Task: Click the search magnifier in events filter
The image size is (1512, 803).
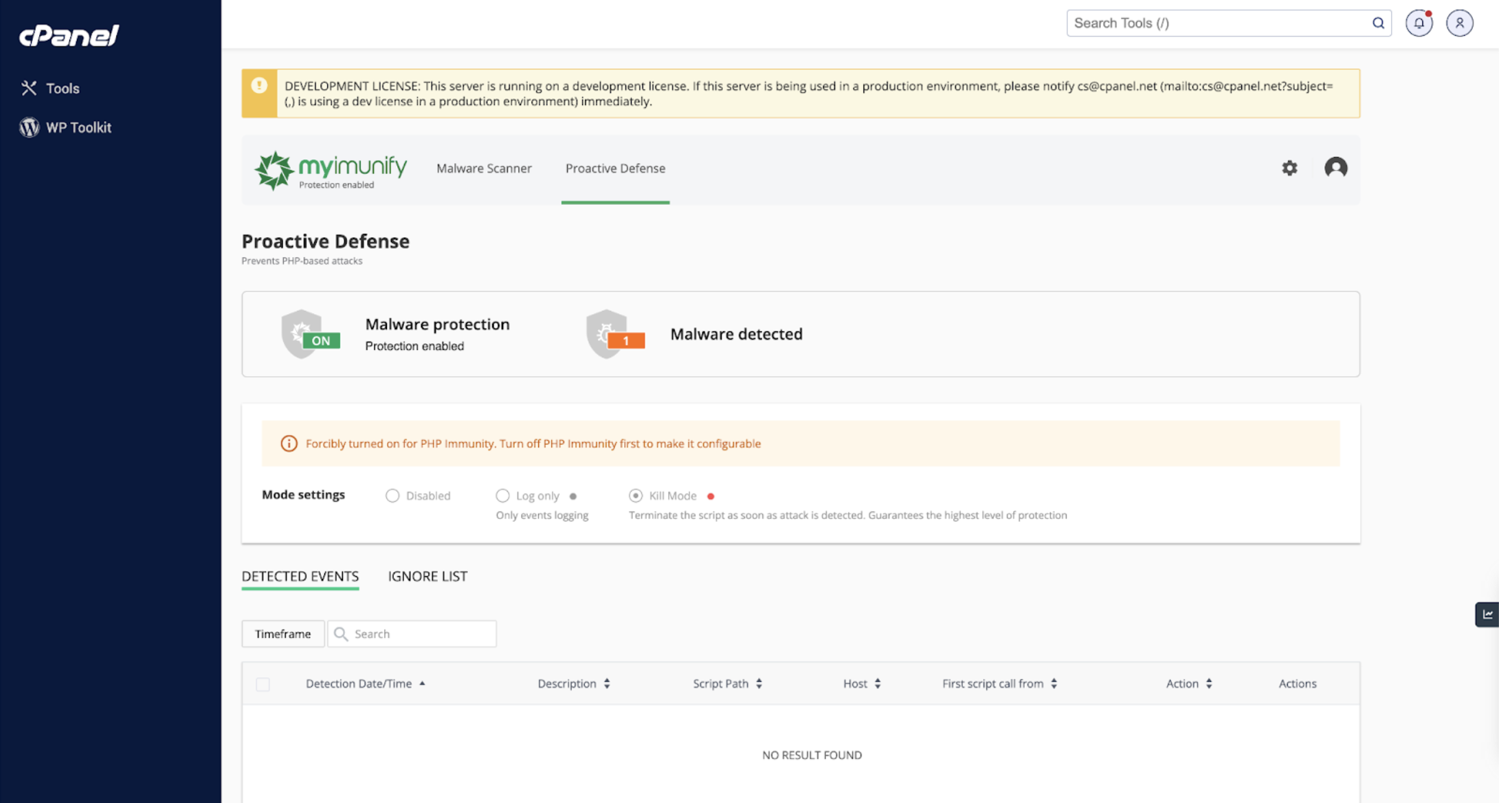Action: [x=341, y=634]
